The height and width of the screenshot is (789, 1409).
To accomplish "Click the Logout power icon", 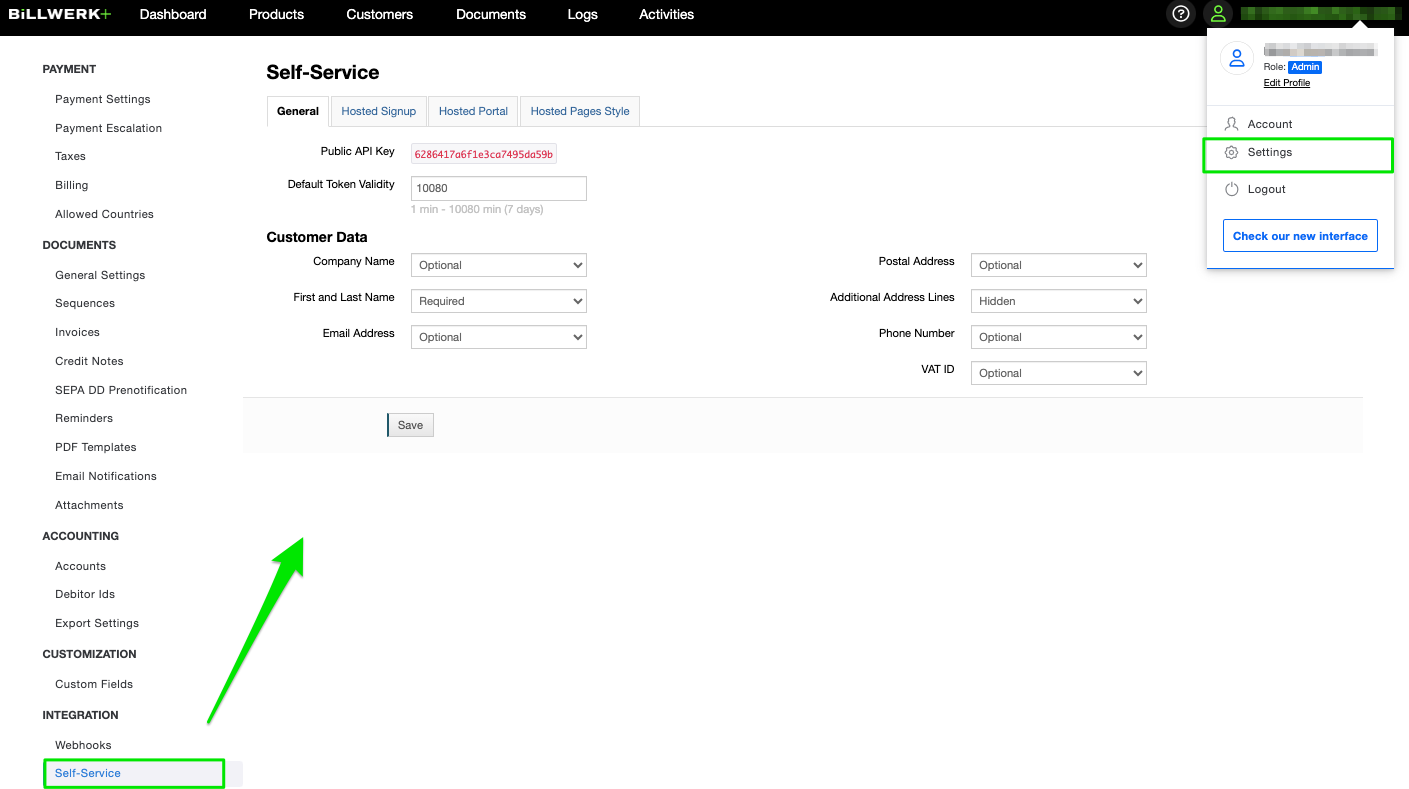I will tap(1232, 189).
